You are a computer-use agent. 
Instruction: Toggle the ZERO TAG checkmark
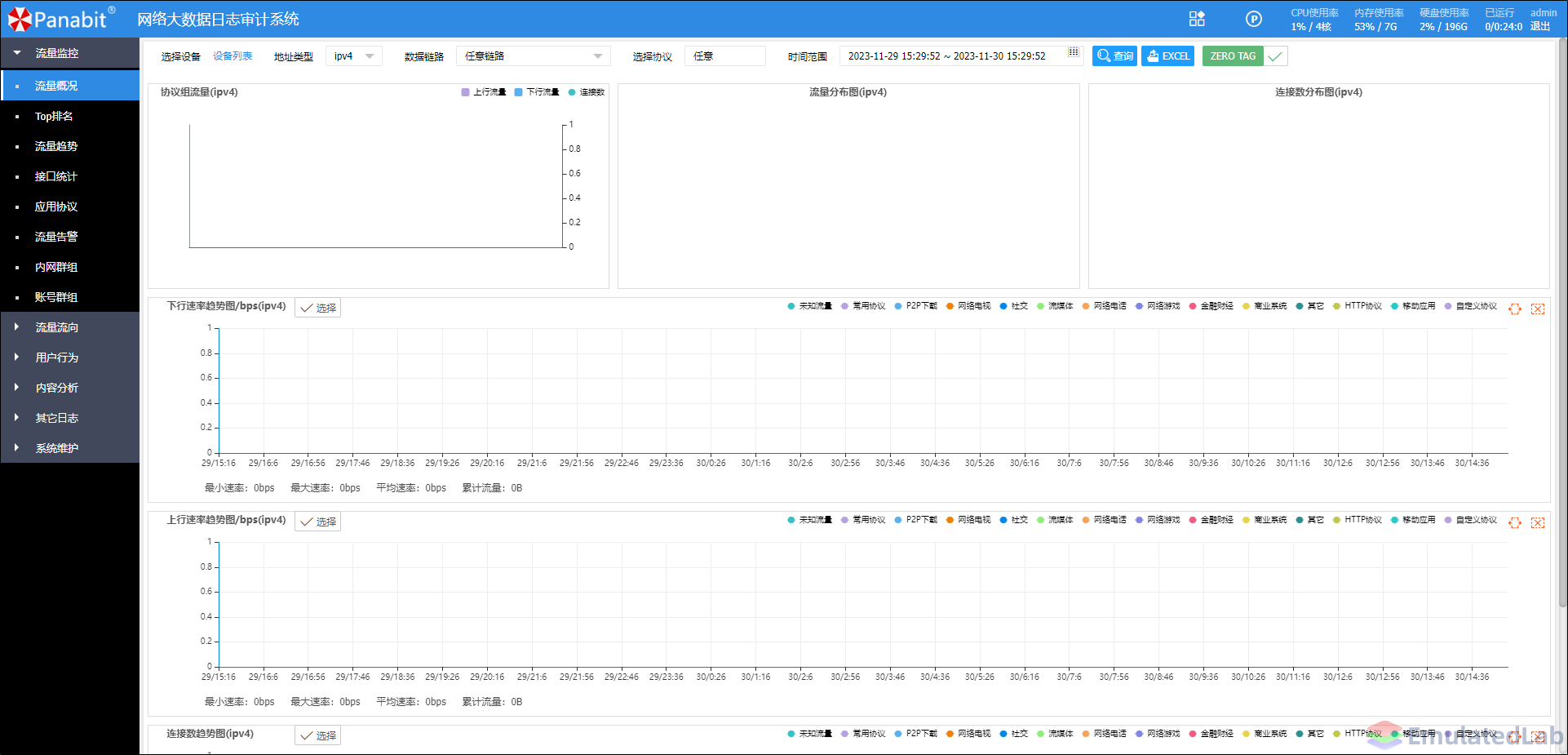1275,56
